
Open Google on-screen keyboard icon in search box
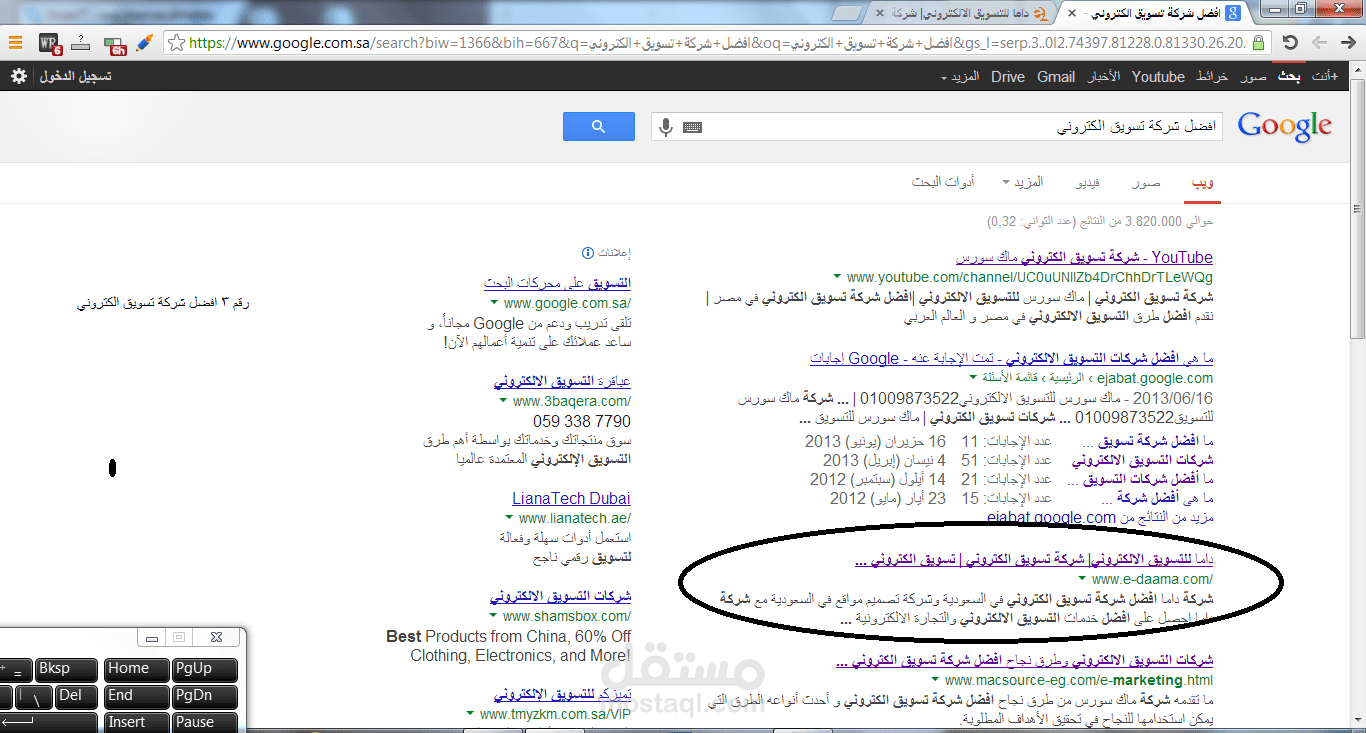[x=692, y=127]
